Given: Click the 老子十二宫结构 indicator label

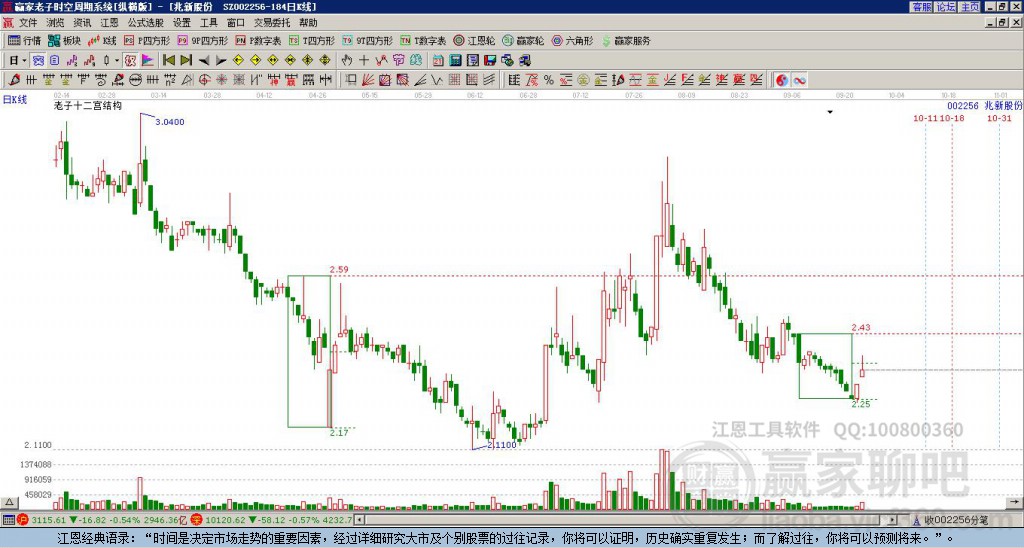Looking at the screenshot, I should (x=88, y=105).
